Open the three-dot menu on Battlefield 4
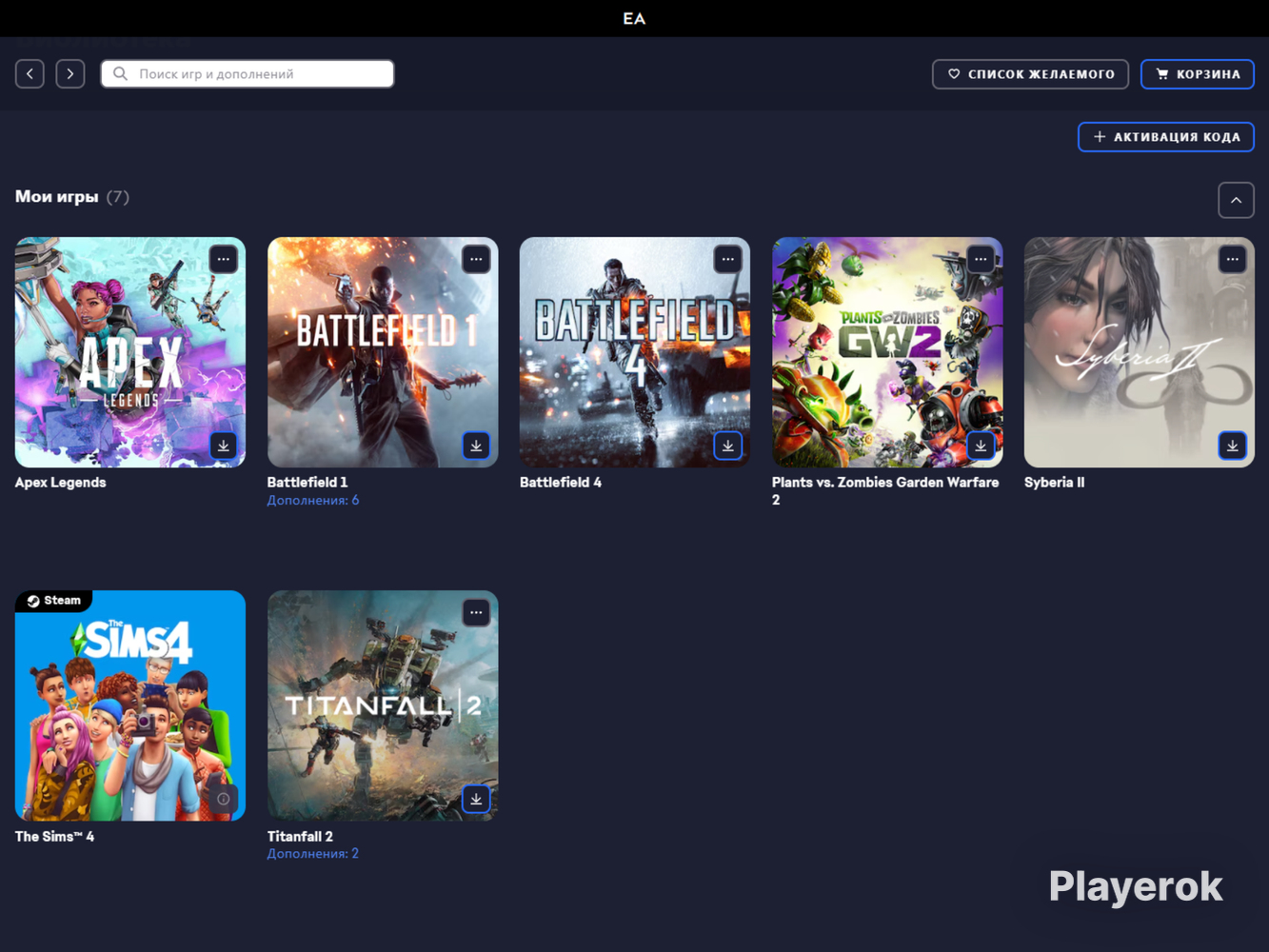Image resolution: width=1269 pixels, height=952 pixels. click(728, 259)
